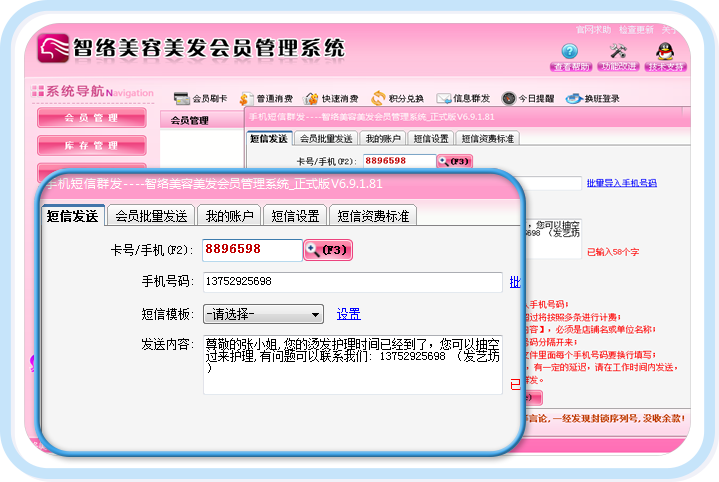Image resolution: width=719 pixels, height=482 pixels.
Task: Click the pink hair-logo icon beside the system title
Action: pyautogui.click(x=53, y=48)
